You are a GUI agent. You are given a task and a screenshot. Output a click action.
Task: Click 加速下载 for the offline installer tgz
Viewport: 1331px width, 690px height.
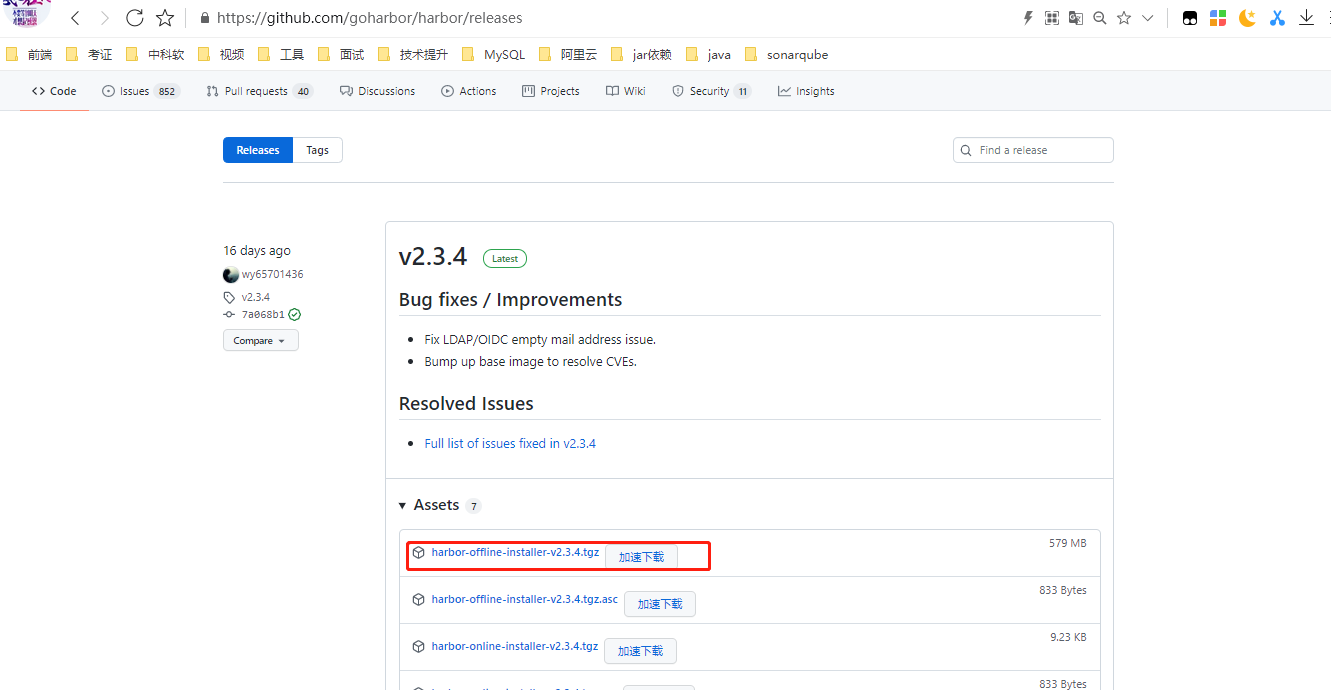641,557
